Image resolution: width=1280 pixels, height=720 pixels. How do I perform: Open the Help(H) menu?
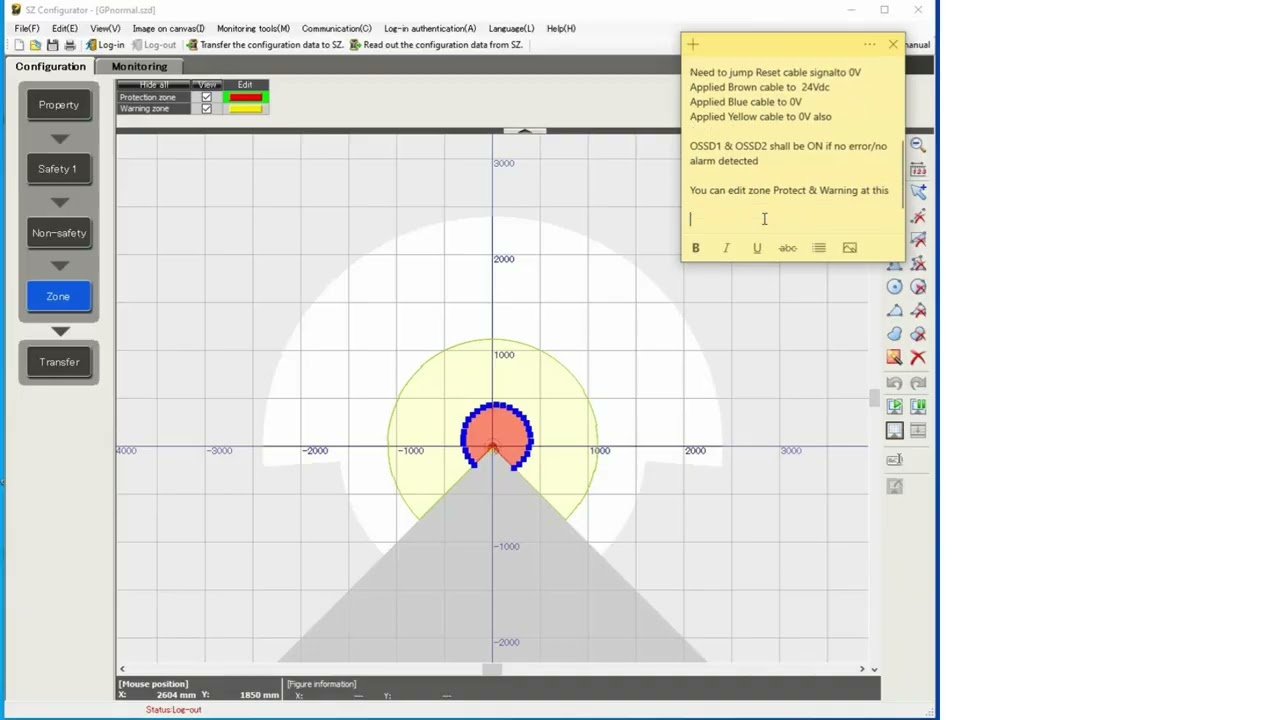point(561,28)
